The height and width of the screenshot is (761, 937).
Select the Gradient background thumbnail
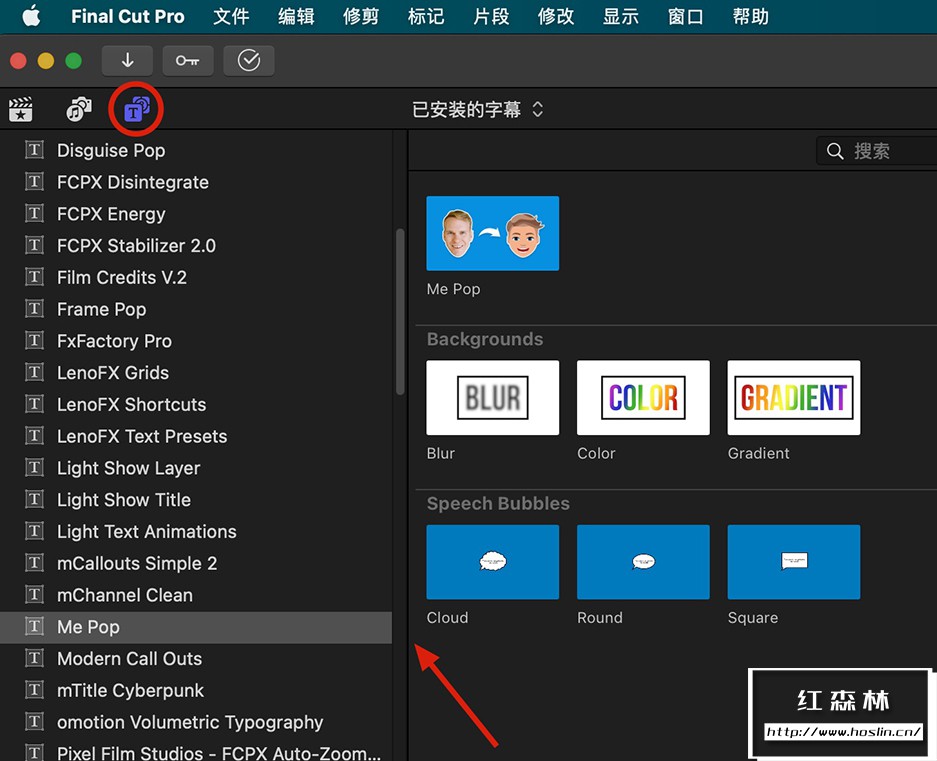[794, 398]
